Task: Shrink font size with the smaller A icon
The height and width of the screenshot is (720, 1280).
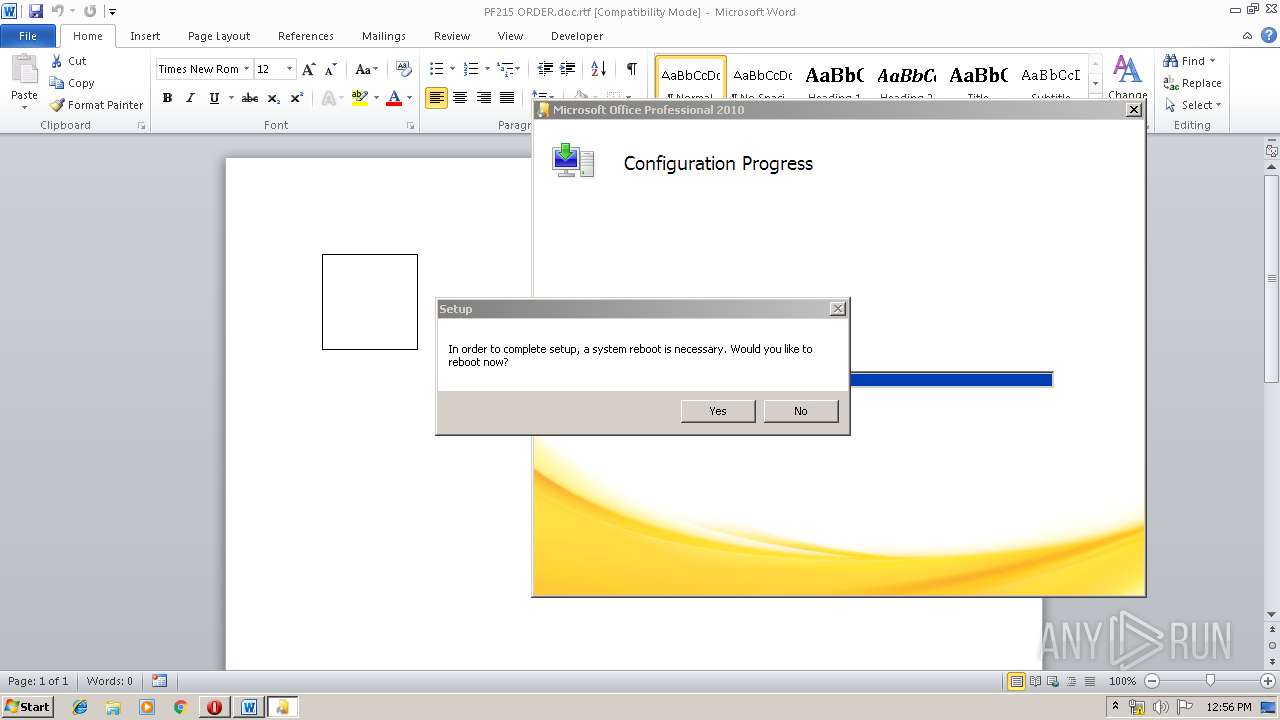Action: pyautogui.click(x=331, y=69)
